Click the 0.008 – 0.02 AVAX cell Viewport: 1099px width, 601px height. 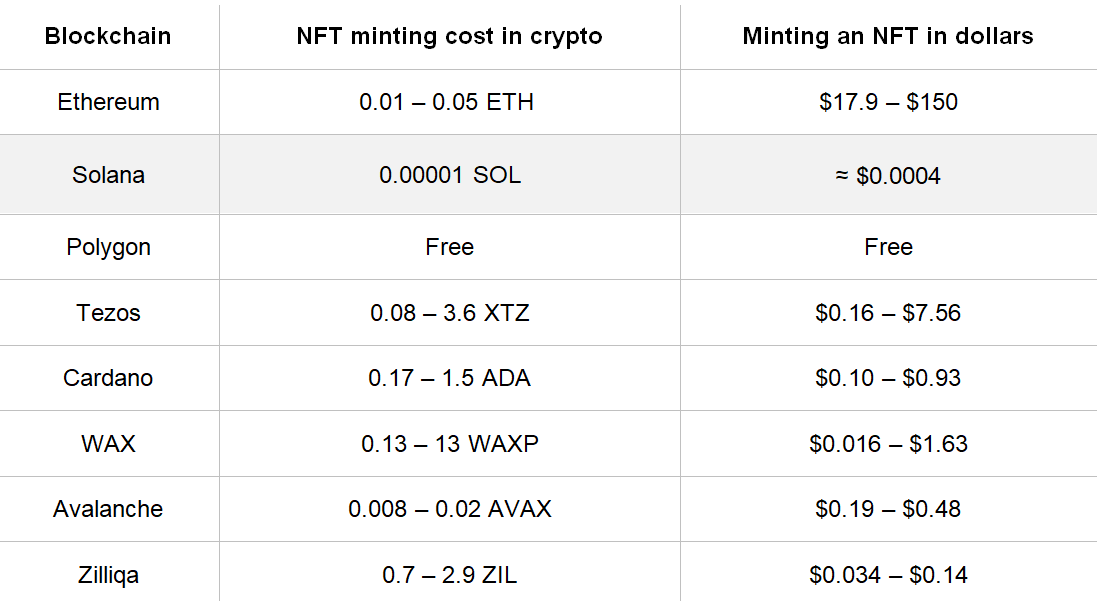tap(449, 509)
